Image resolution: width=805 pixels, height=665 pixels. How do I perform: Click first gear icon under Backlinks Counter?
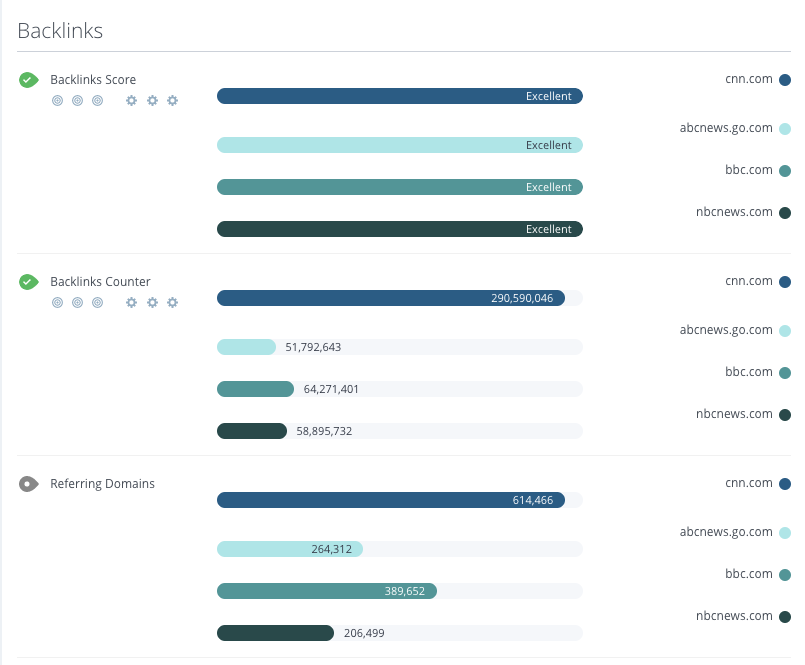coord(131,303)
